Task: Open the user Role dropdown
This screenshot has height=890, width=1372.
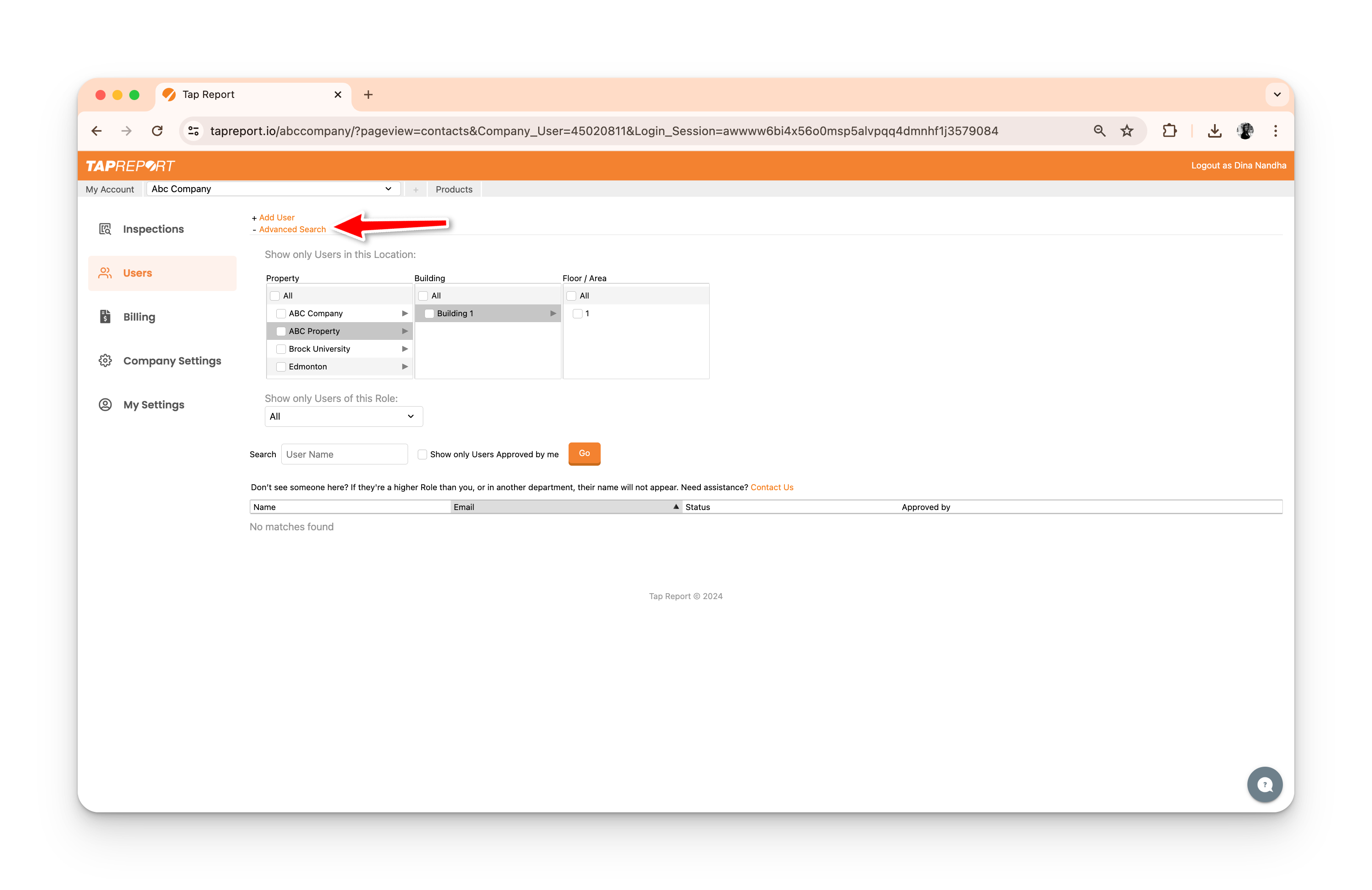Action: 343,416
